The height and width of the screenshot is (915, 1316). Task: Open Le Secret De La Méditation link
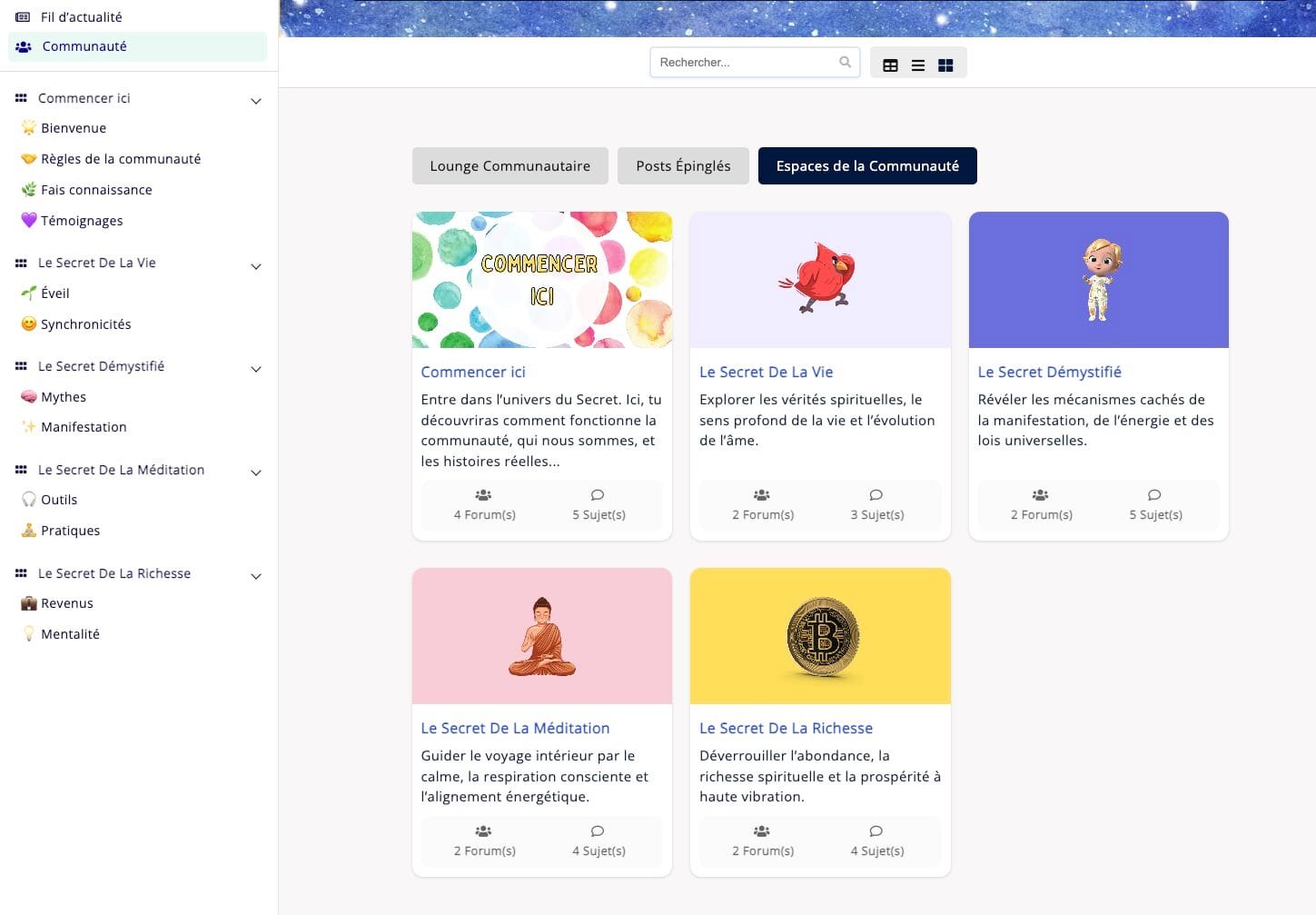point(515,728)
